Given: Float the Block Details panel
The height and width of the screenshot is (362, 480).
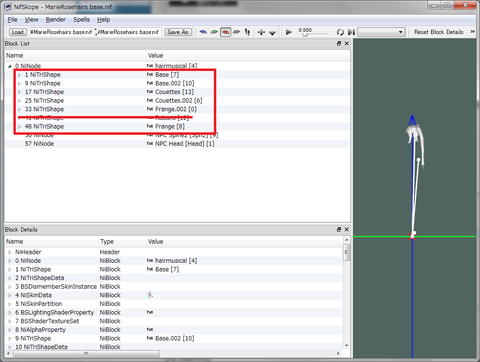Looking at the screenshot, I should (x=339, y=229).
